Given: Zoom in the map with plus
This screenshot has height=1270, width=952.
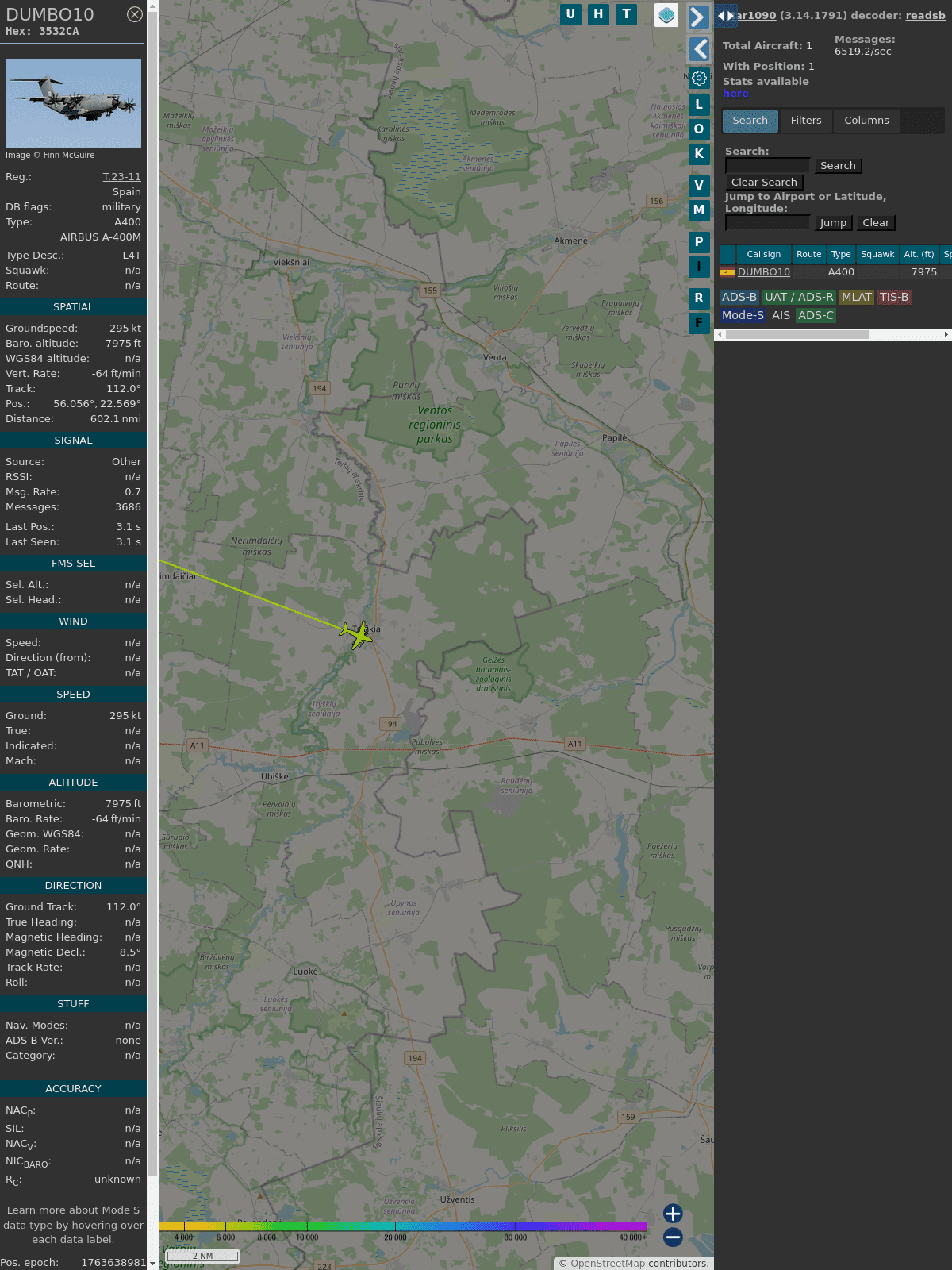Looking at the screenshot, I should tap(673, 1214).
